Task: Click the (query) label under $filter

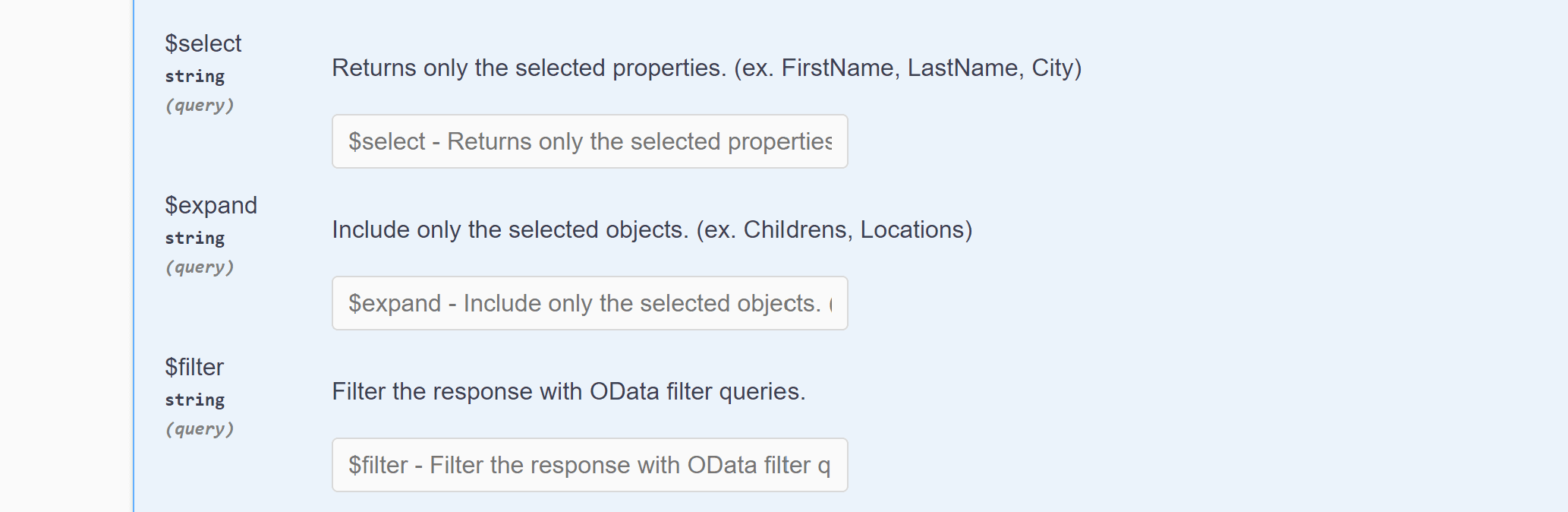Action: point(199,428)
